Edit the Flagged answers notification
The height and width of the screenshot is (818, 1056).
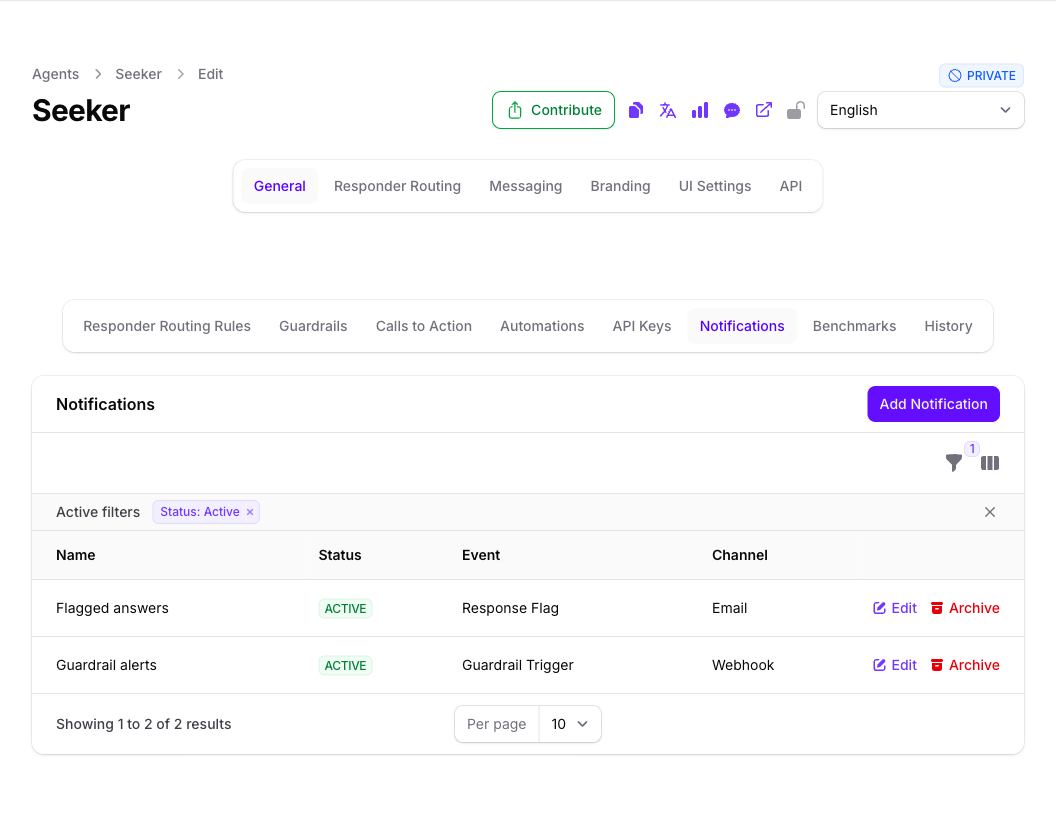point(895,609)
